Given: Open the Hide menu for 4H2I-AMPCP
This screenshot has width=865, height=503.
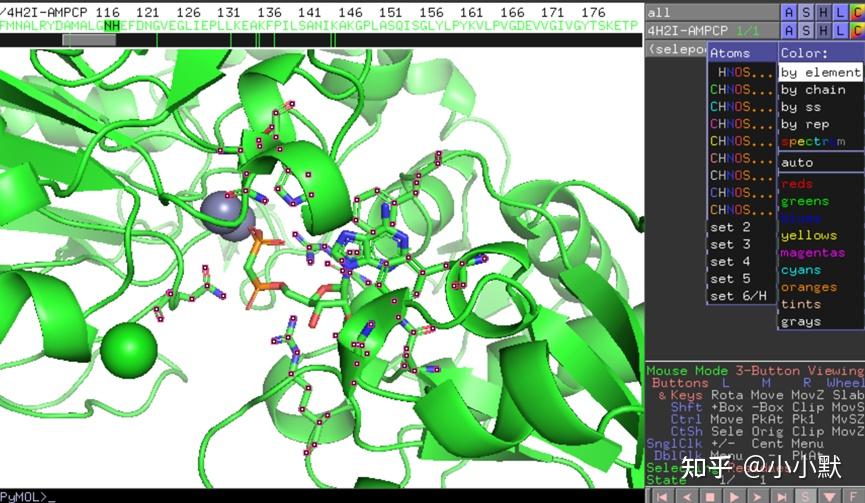Looking at the screenshot, I should click(823, 30).
